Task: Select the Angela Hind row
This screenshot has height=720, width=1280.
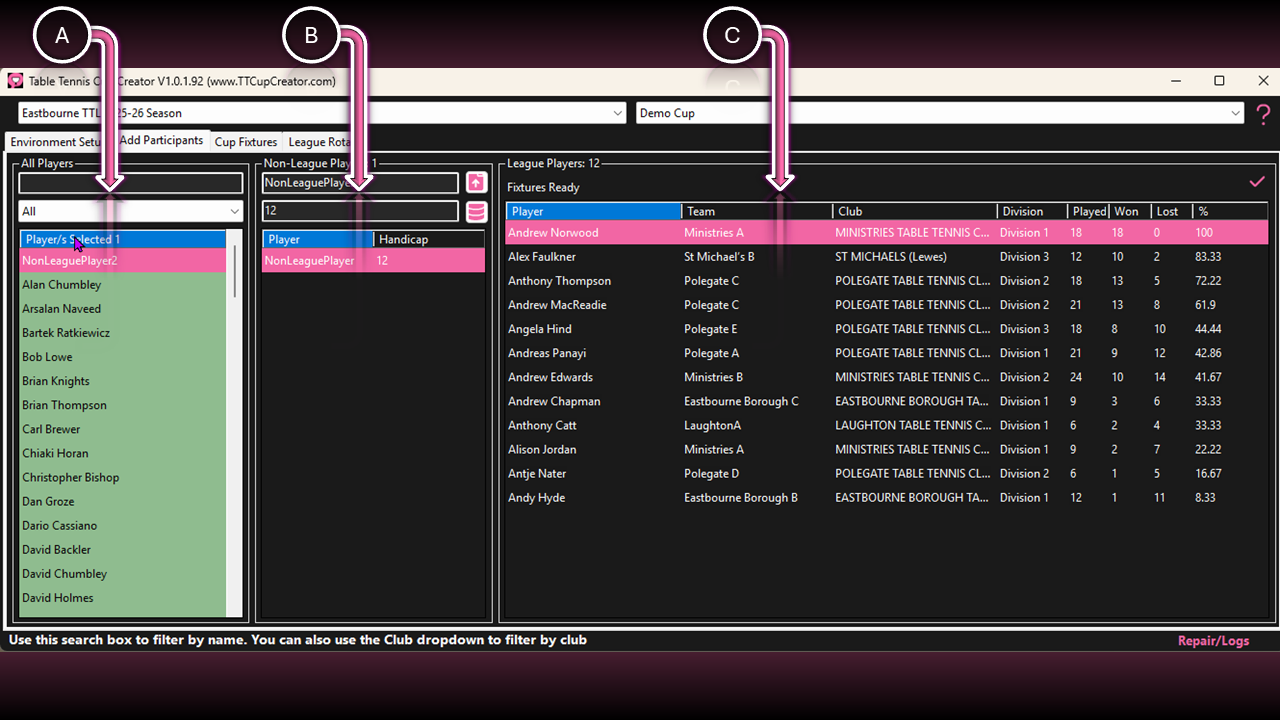Action: [887, 329]
